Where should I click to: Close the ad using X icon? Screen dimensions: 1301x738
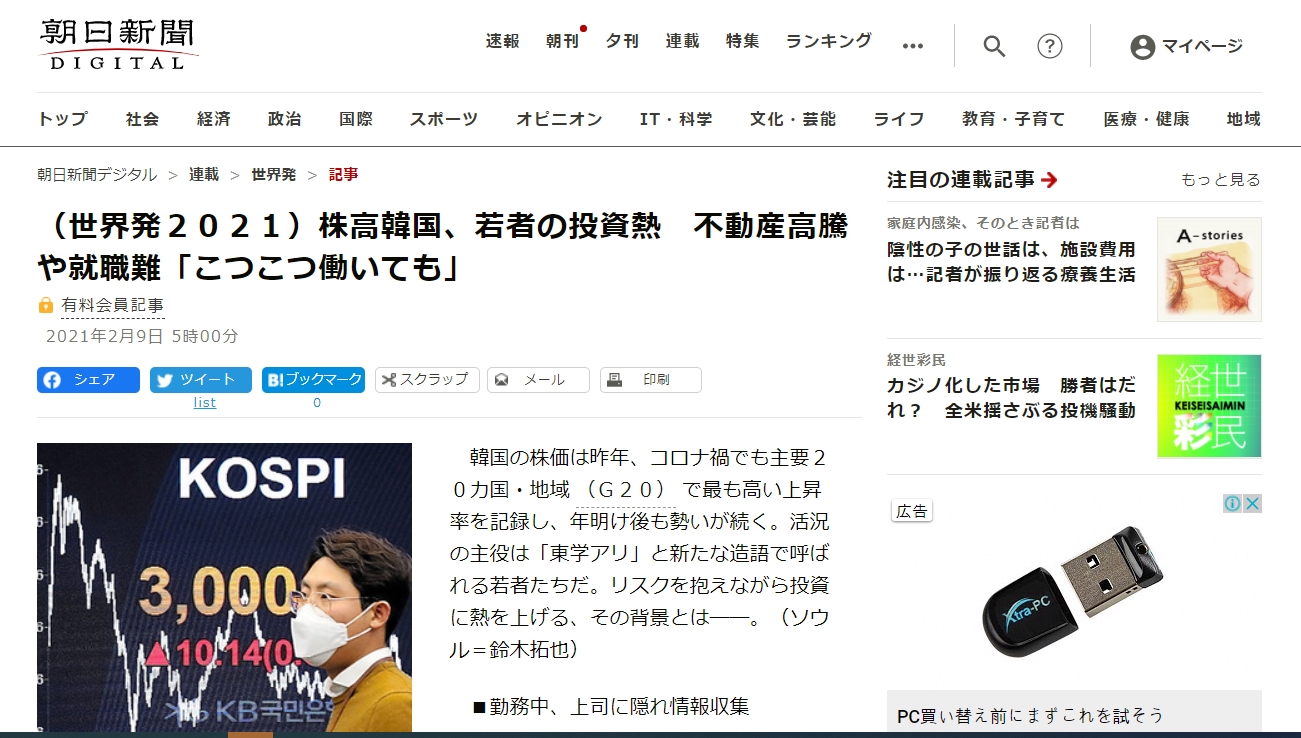coord(1252,503)
